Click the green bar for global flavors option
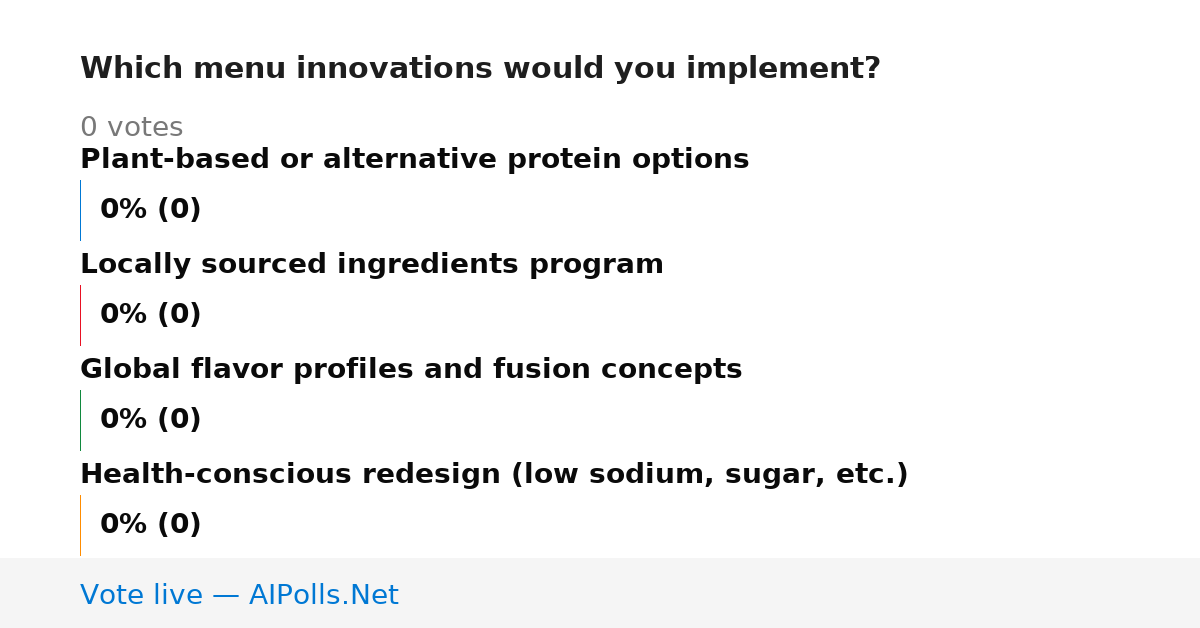The image size is (1200, 628). [80, 420]
